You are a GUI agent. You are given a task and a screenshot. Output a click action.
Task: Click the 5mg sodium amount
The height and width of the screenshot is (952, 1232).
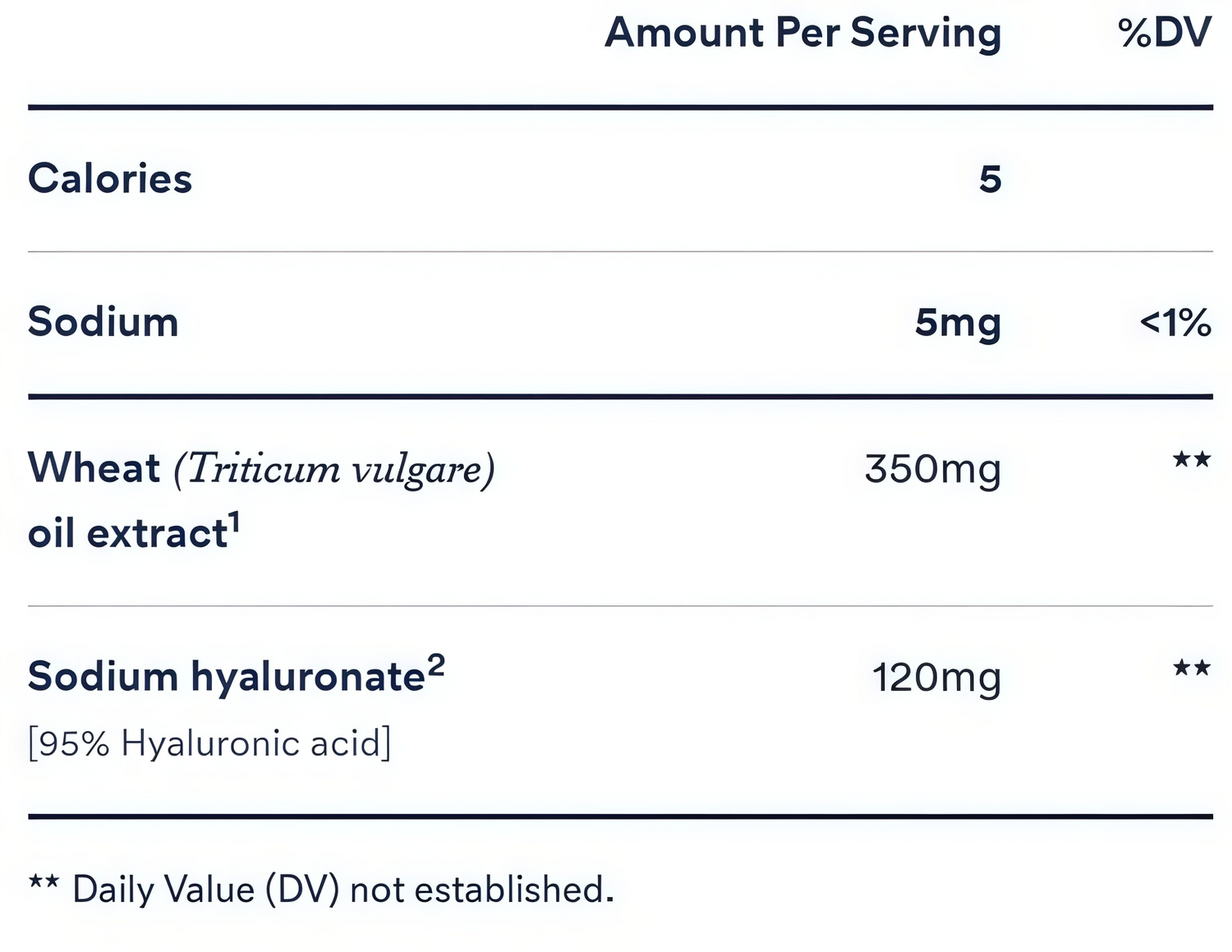pos(958,323)
